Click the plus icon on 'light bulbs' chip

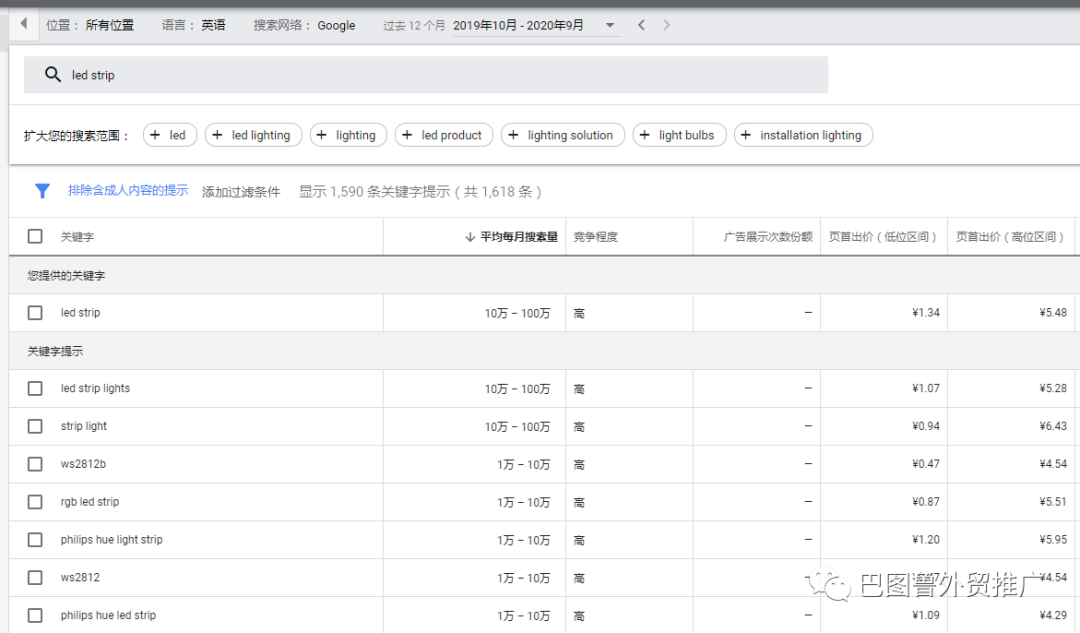pos(645,134)
